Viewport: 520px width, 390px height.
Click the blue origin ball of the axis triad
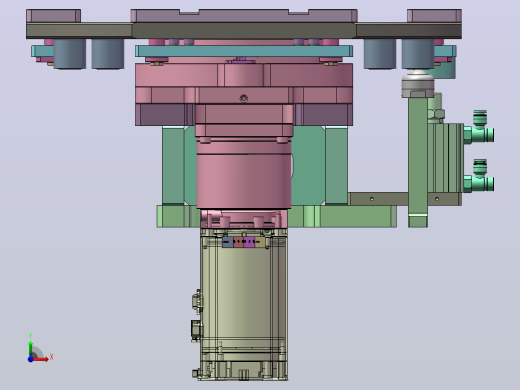[x=30, y=359]
